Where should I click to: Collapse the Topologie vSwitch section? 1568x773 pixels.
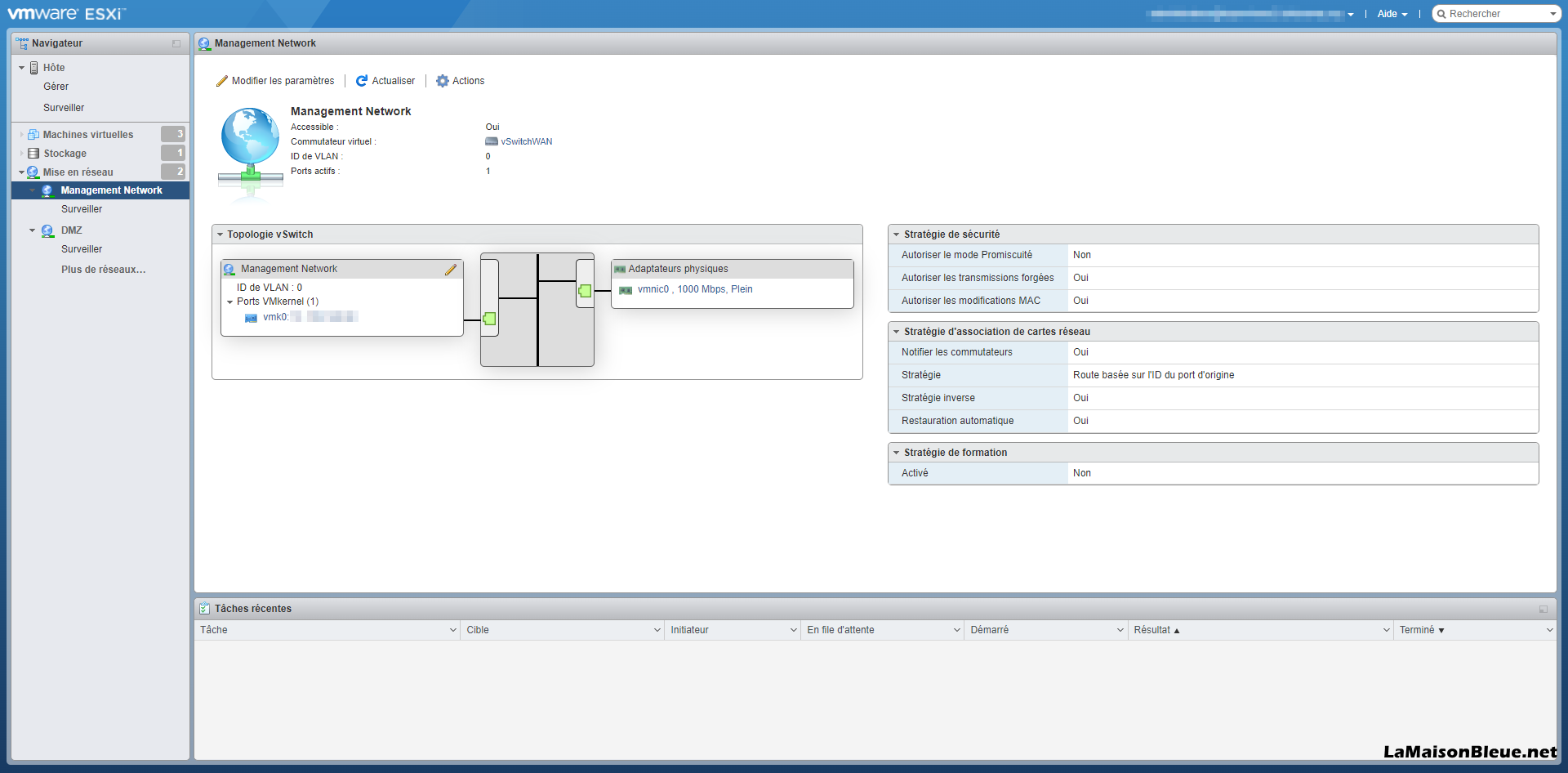[x=220, y=235]
